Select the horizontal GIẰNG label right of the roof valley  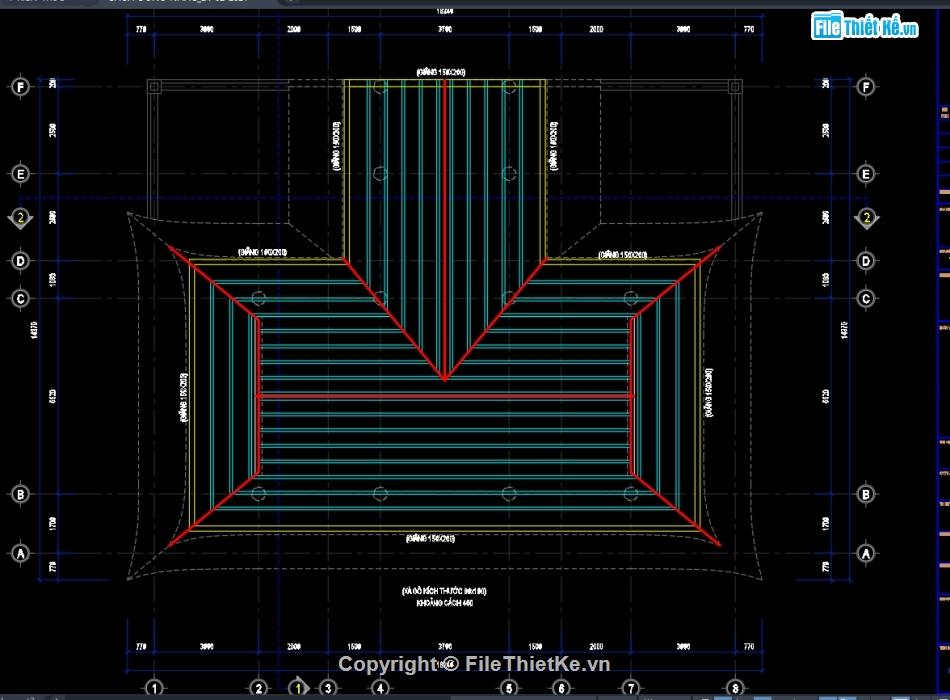pos(623,255)
